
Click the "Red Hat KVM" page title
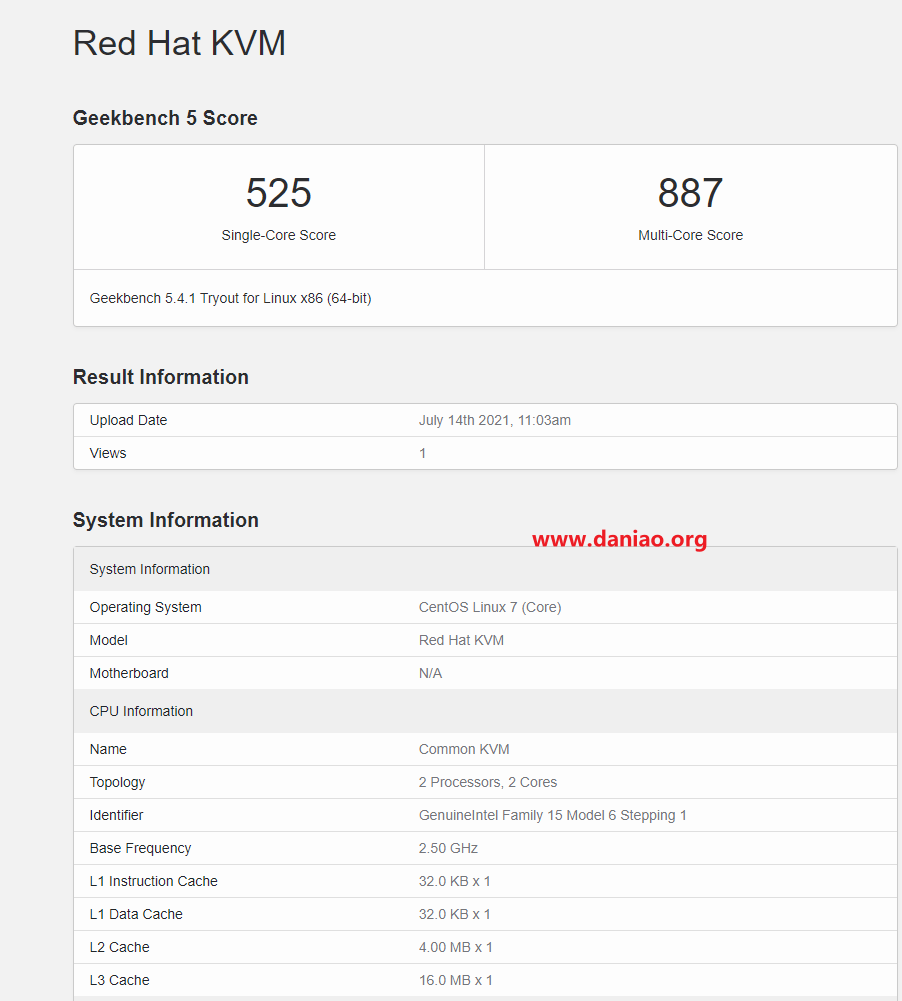[x=179, y=43]
